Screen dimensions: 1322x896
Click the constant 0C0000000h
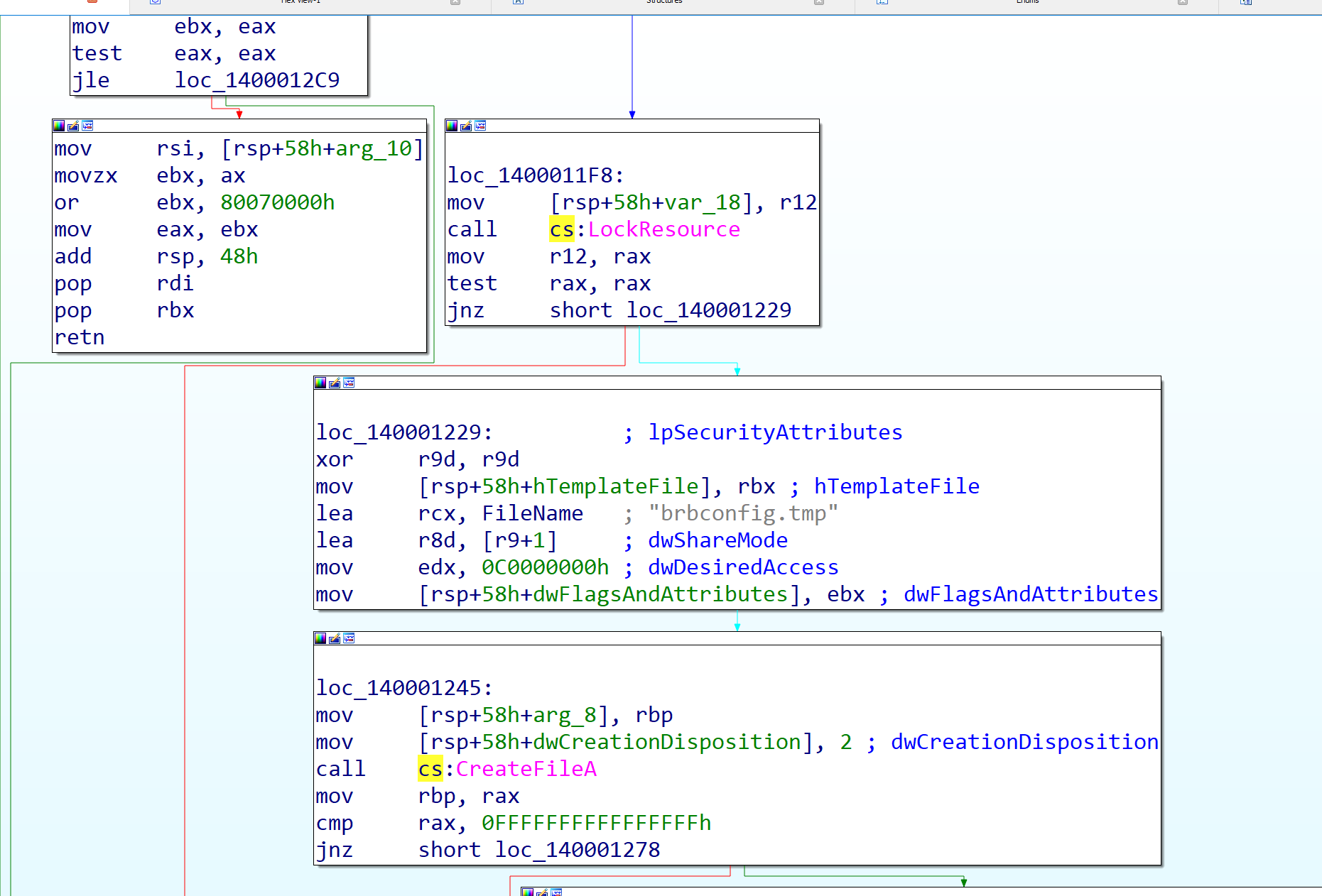pos(546,567)
